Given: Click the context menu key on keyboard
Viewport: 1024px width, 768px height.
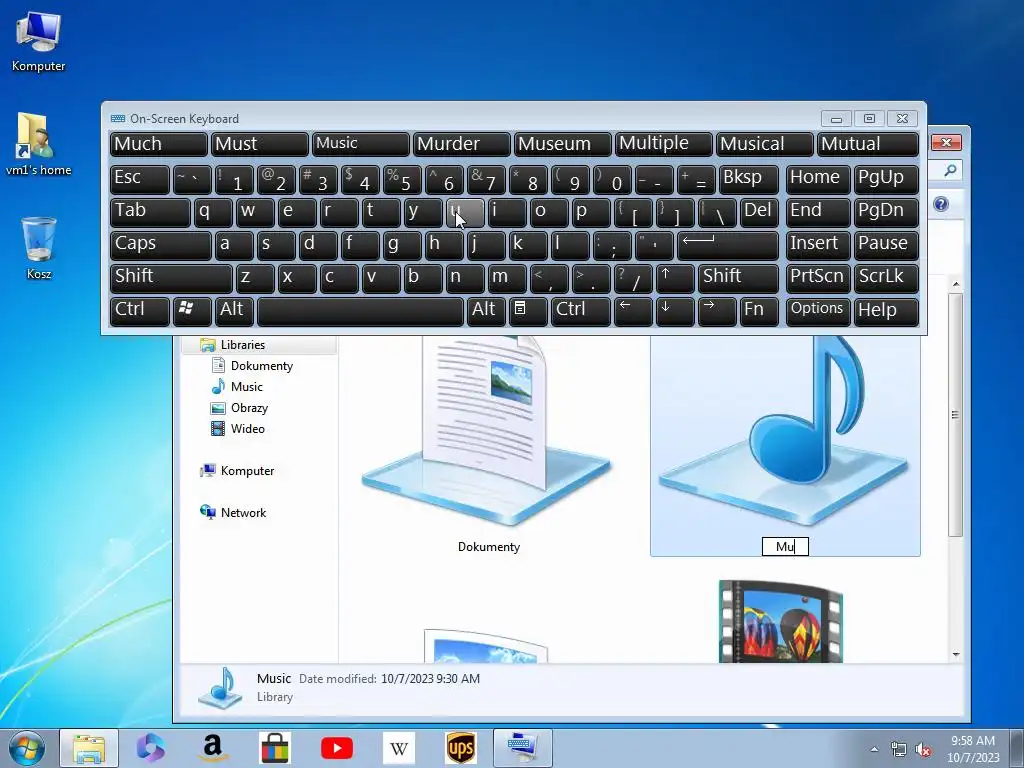Looking at the screenshot, I should tap(528, 311).
